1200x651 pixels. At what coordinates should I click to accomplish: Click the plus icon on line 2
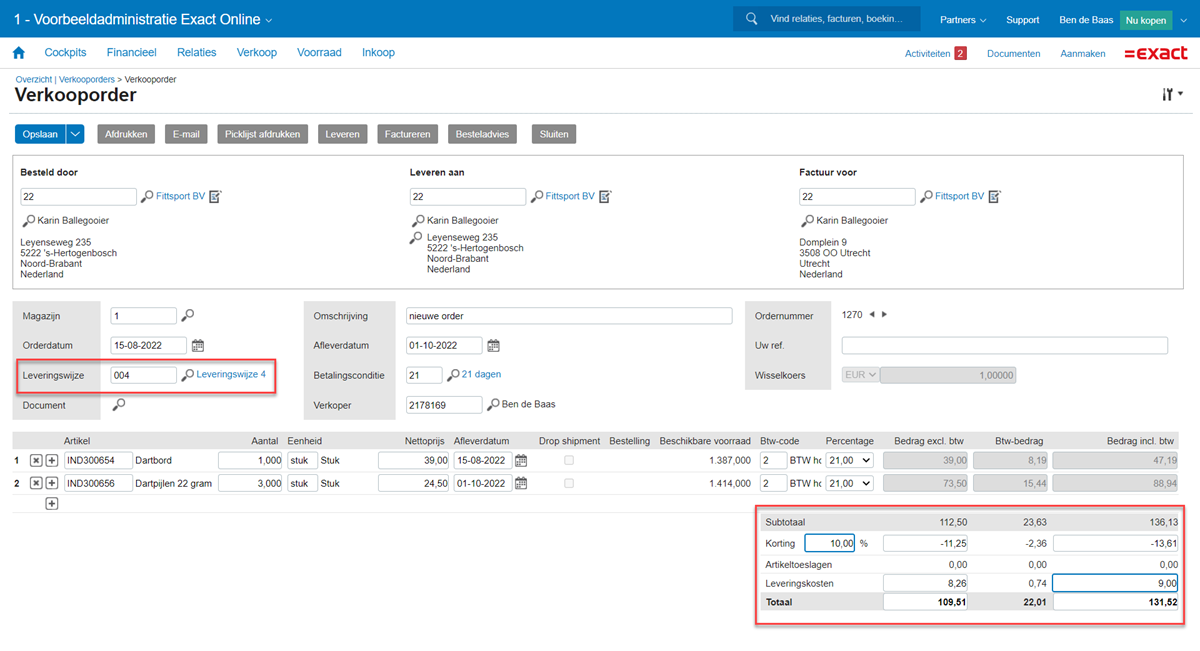52,483
